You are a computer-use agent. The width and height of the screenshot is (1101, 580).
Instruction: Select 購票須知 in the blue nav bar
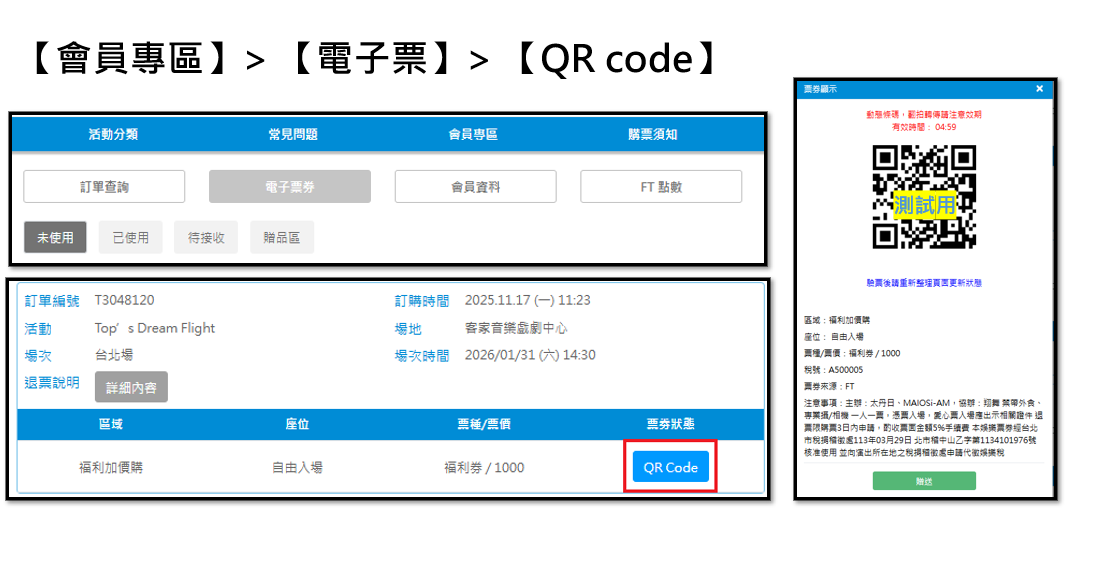653,134
